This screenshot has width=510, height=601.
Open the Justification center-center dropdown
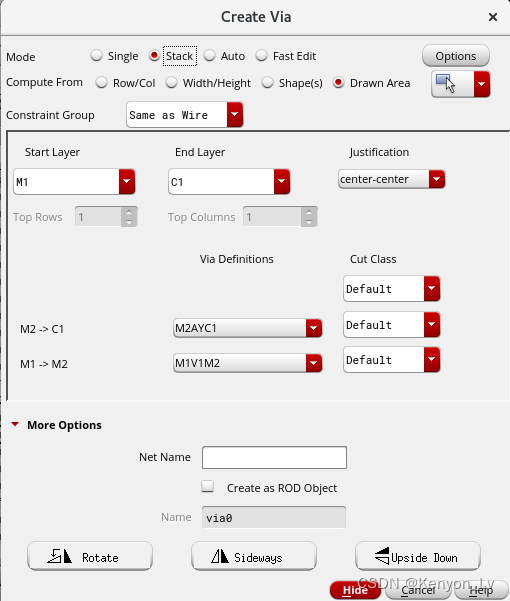391,179
